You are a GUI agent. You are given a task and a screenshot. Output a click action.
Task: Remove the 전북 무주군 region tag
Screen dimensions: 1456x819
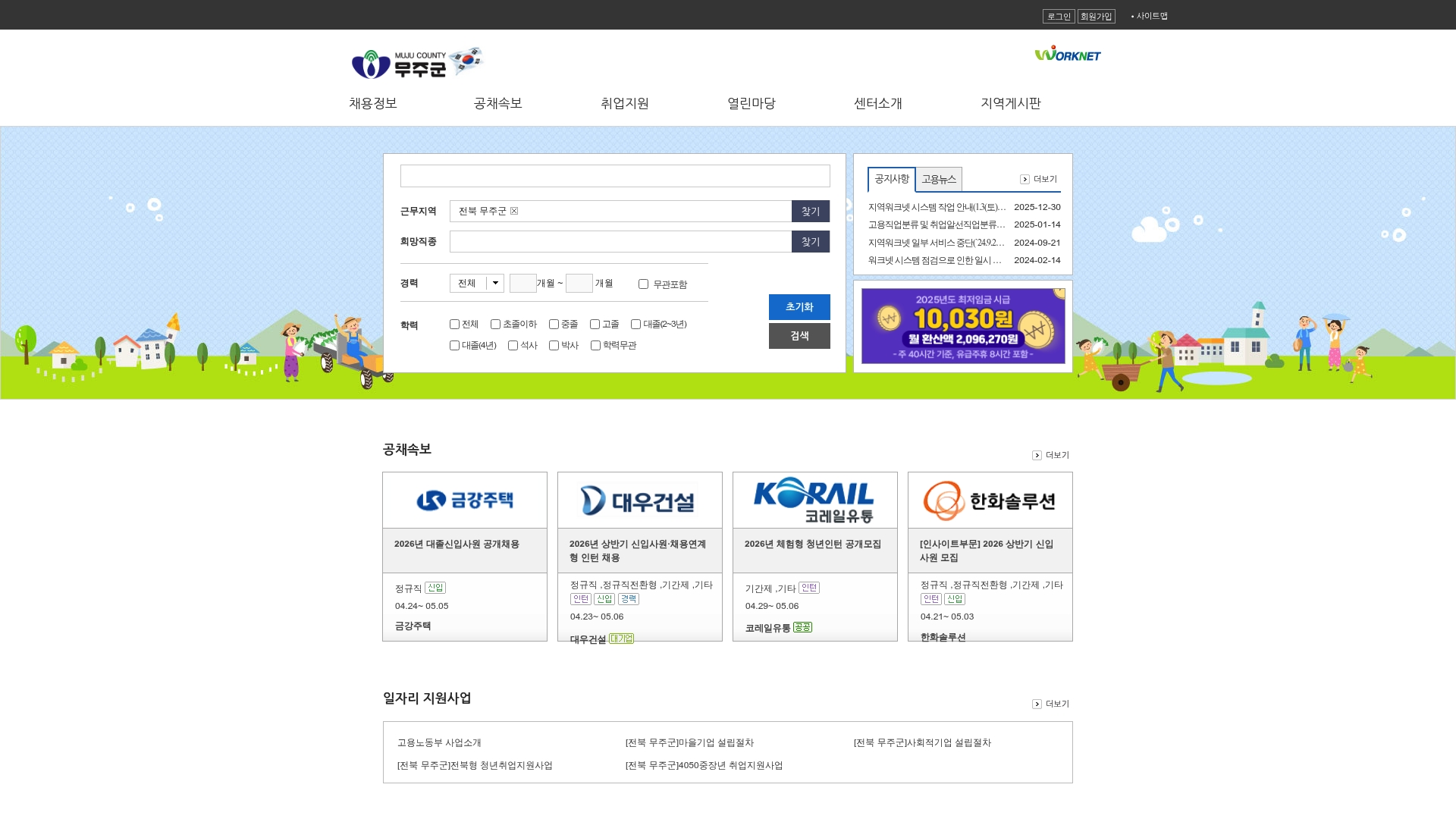[514, 211]
